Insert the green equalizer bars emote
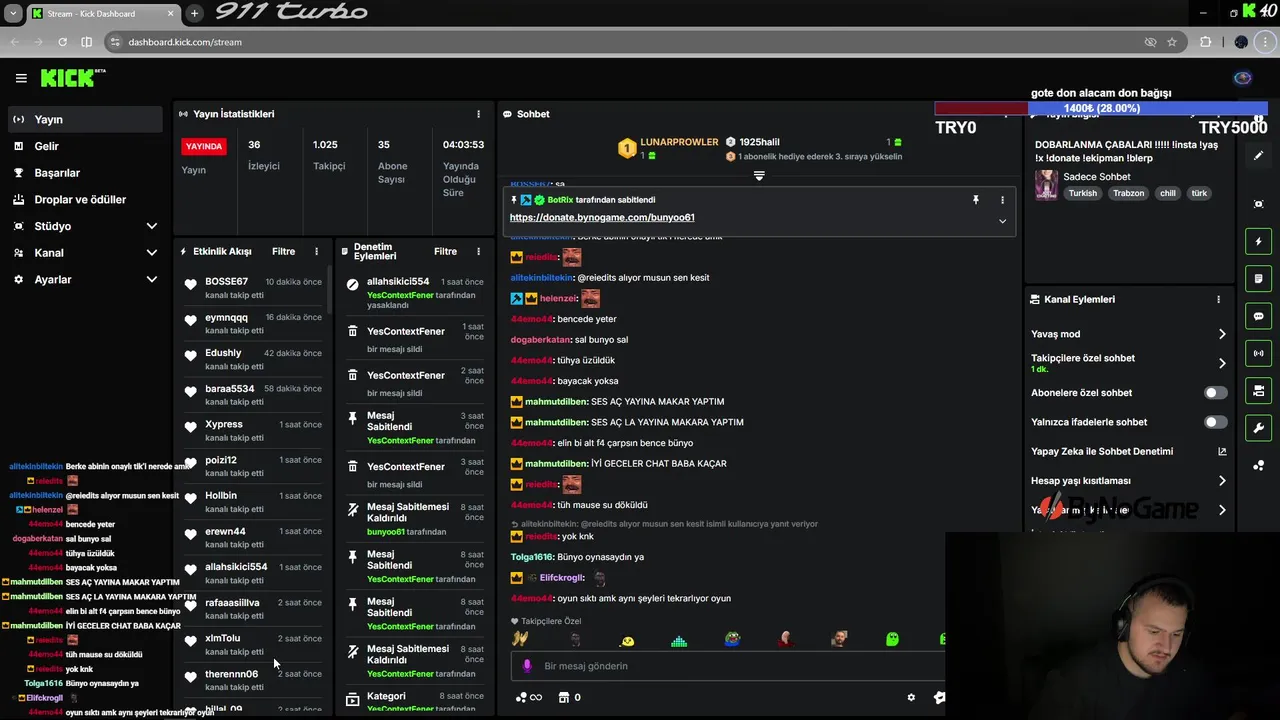Image resolution: width=1280 pixels, height=720 pixels. 679,640
